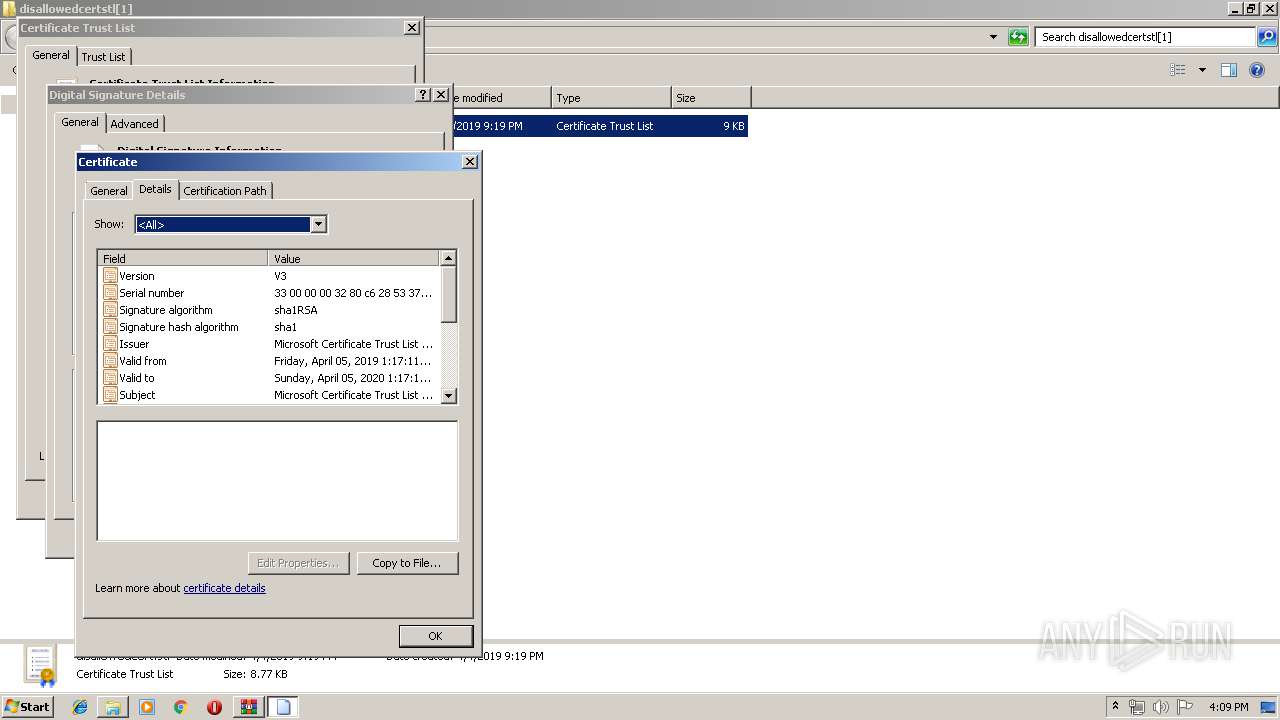
Task: Open WinRAR from the taskbar
Action: tap(248, 707)
